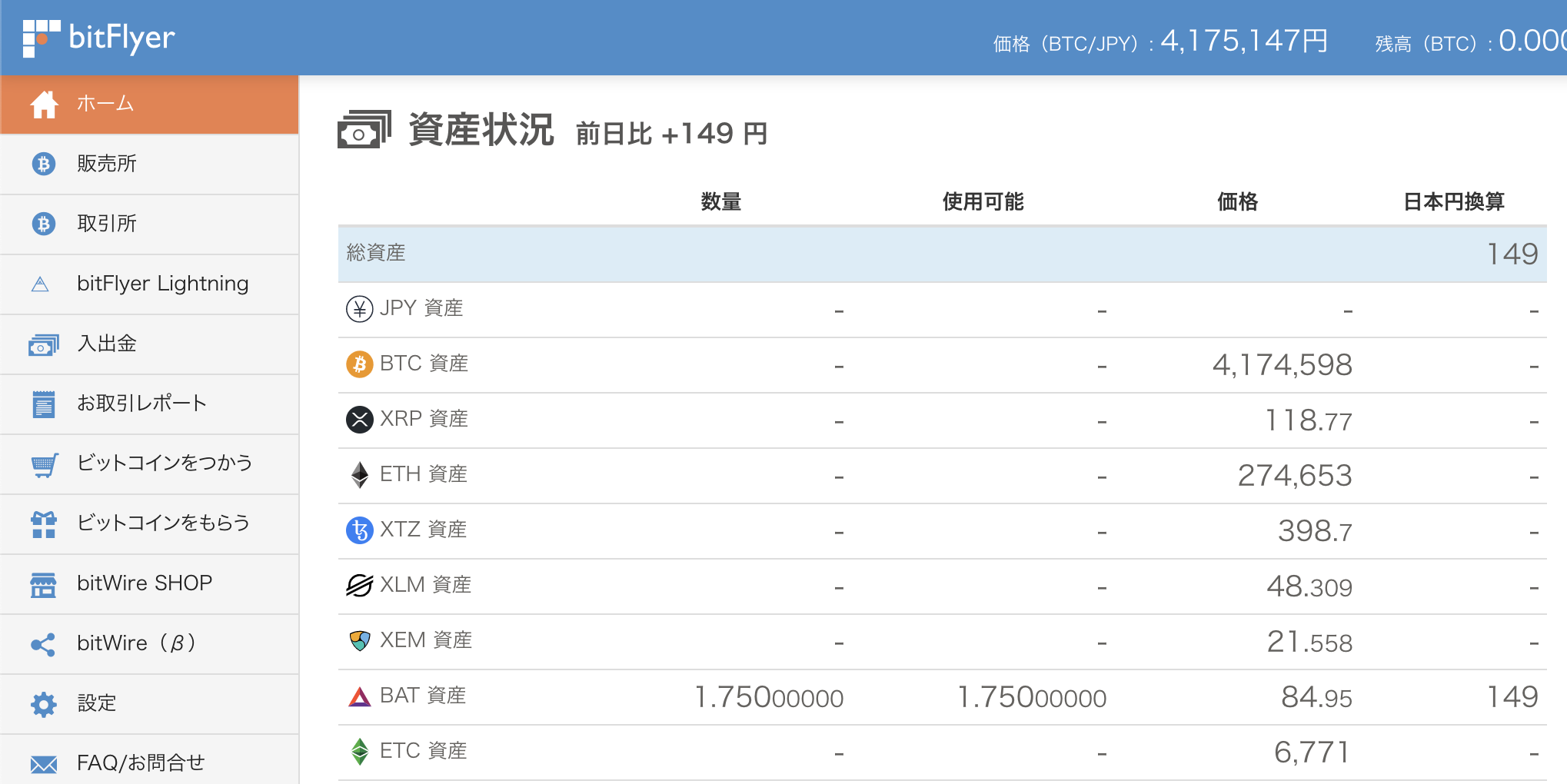The image size is (1567, 784).
Task: Click the wallet icon for 入出金
Action: [x=44, y=344]
